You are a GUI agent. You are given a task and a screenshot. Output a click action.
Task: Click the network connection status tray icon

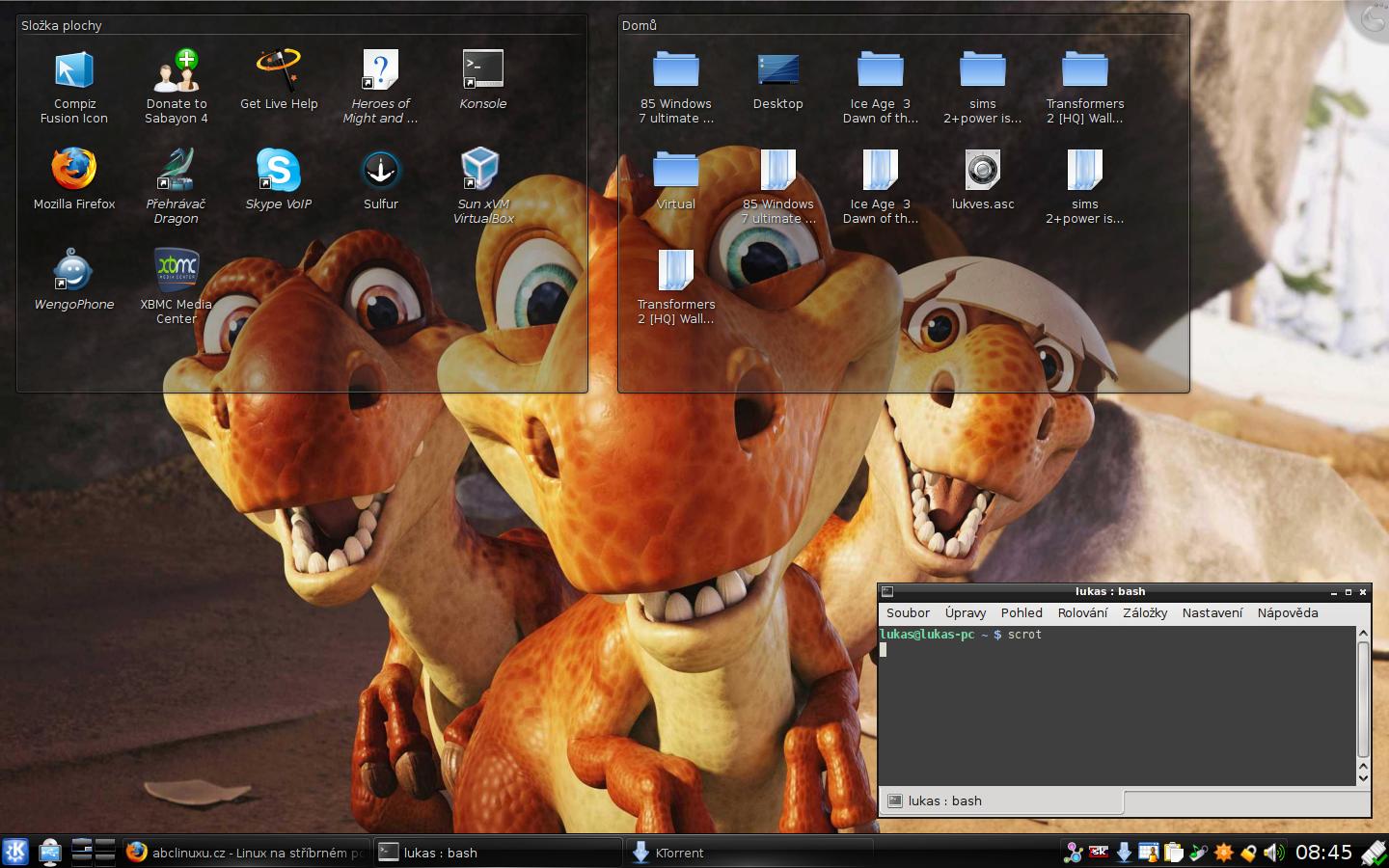[x=1374, y=852]
